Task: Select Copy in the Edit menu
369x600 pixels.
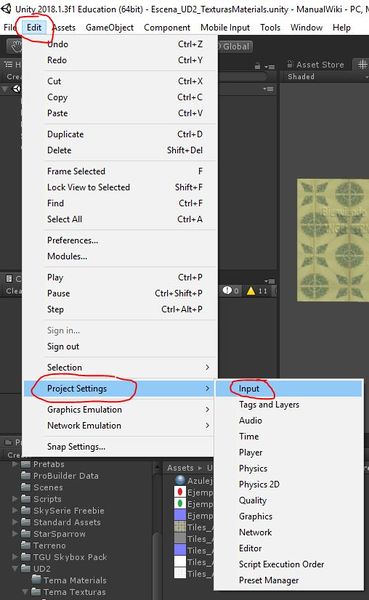Action: tap(121, 97)
